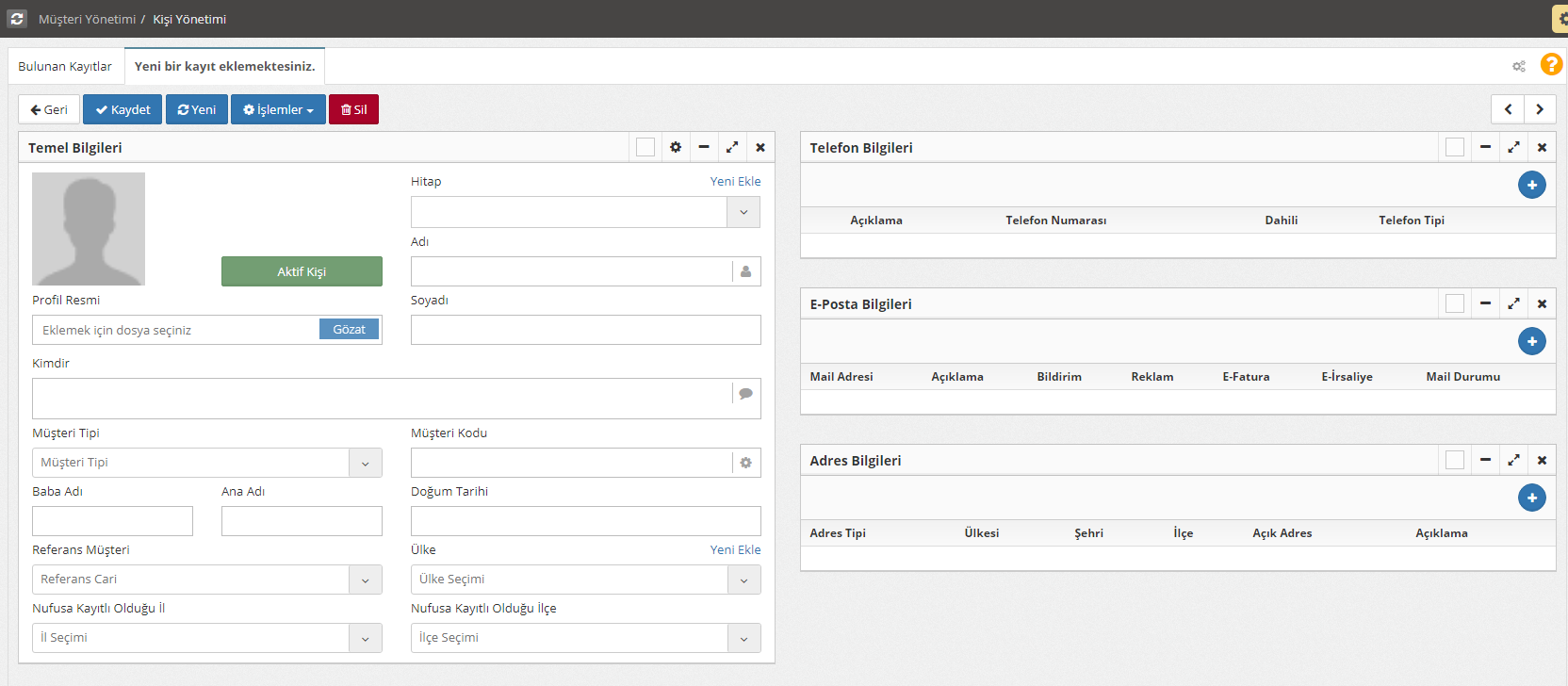Click the refresh icon in top bar
This screenshot has height=686, width=1568.
[17, 19]
